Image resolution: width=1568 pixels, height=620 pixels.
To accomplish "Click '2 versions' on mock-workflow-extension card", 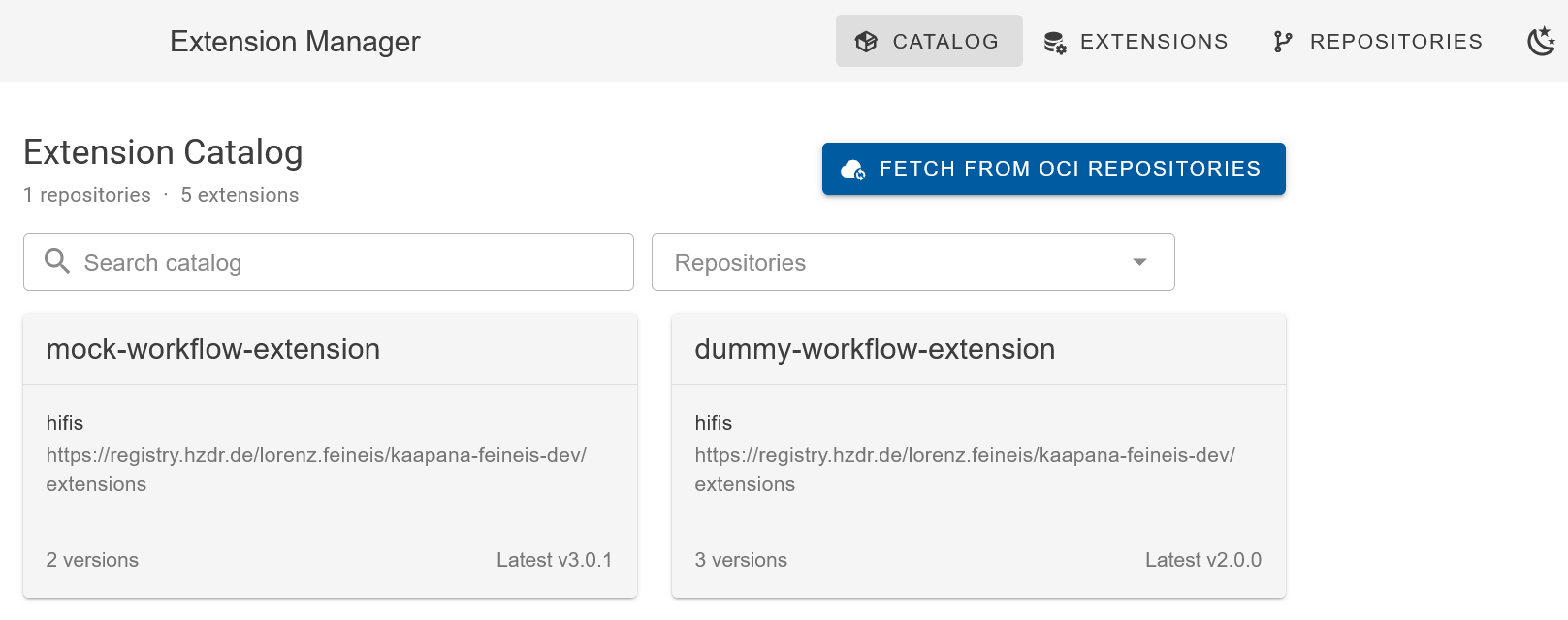I will [x=92, y=560].
